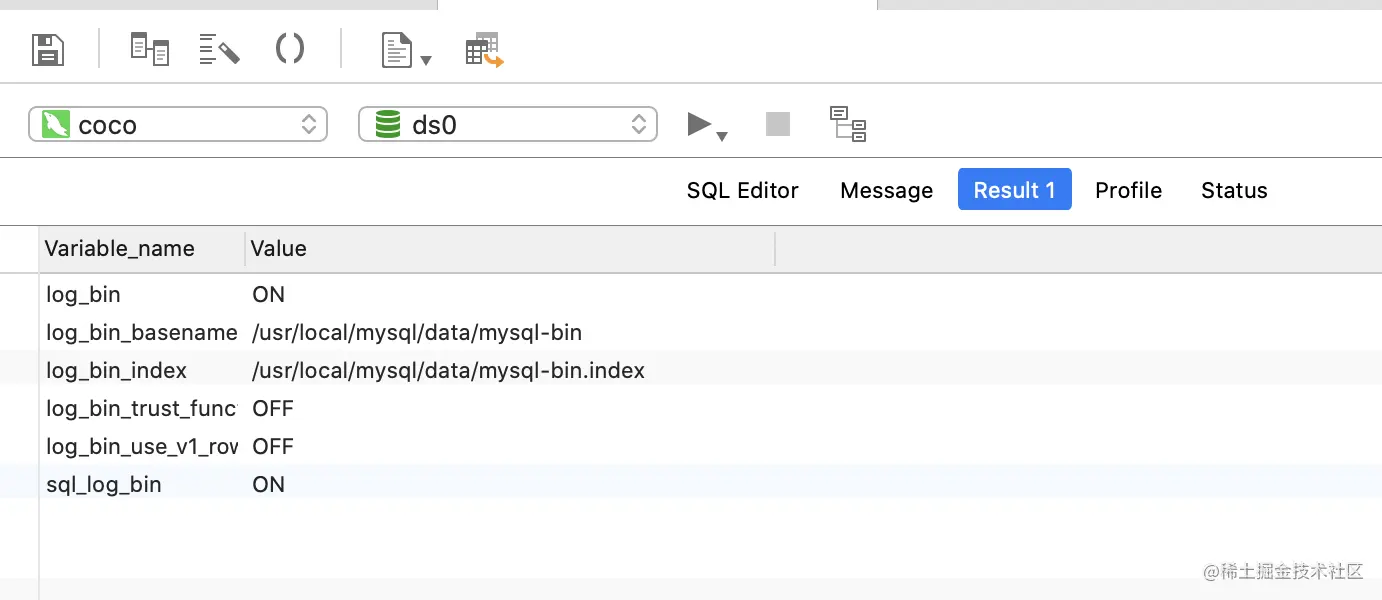
Task: Open the Message tab
Action: (886, 190)
